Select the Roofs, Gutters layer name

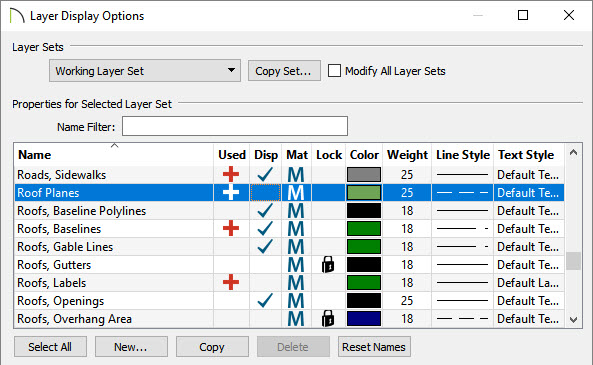click(x=54, y=265)
